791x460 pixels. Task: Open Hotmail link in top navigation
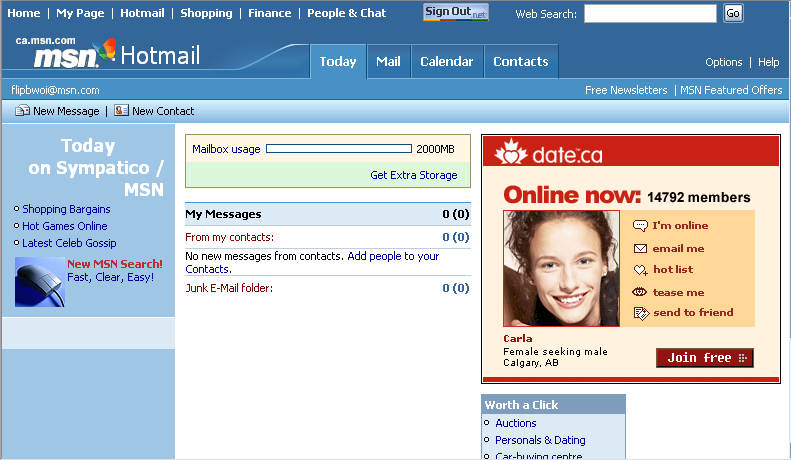click(142, 13)
